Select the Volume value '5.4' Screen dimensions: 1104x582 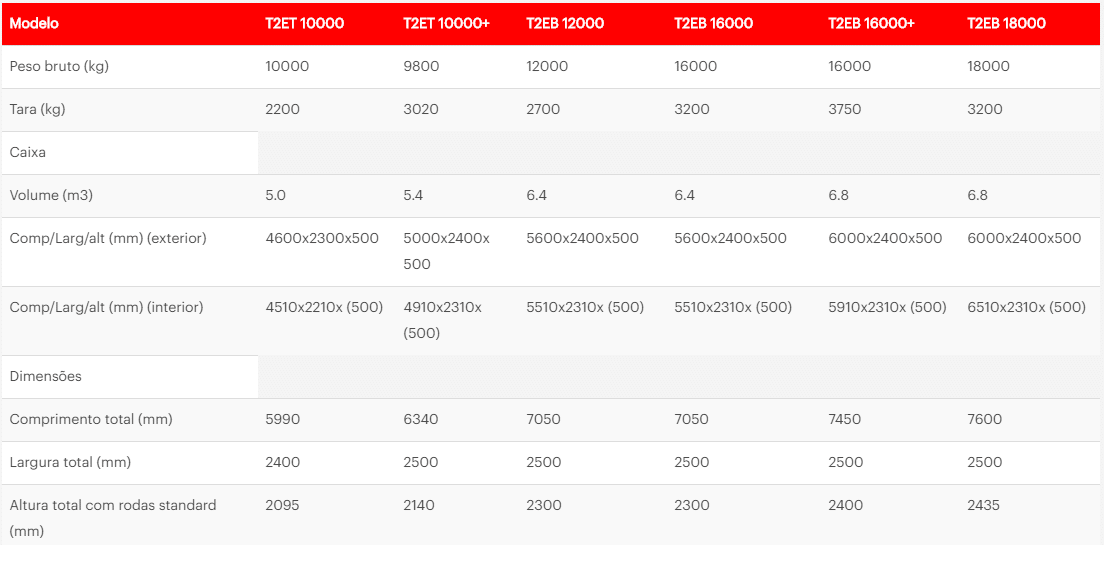pos(413,195)
